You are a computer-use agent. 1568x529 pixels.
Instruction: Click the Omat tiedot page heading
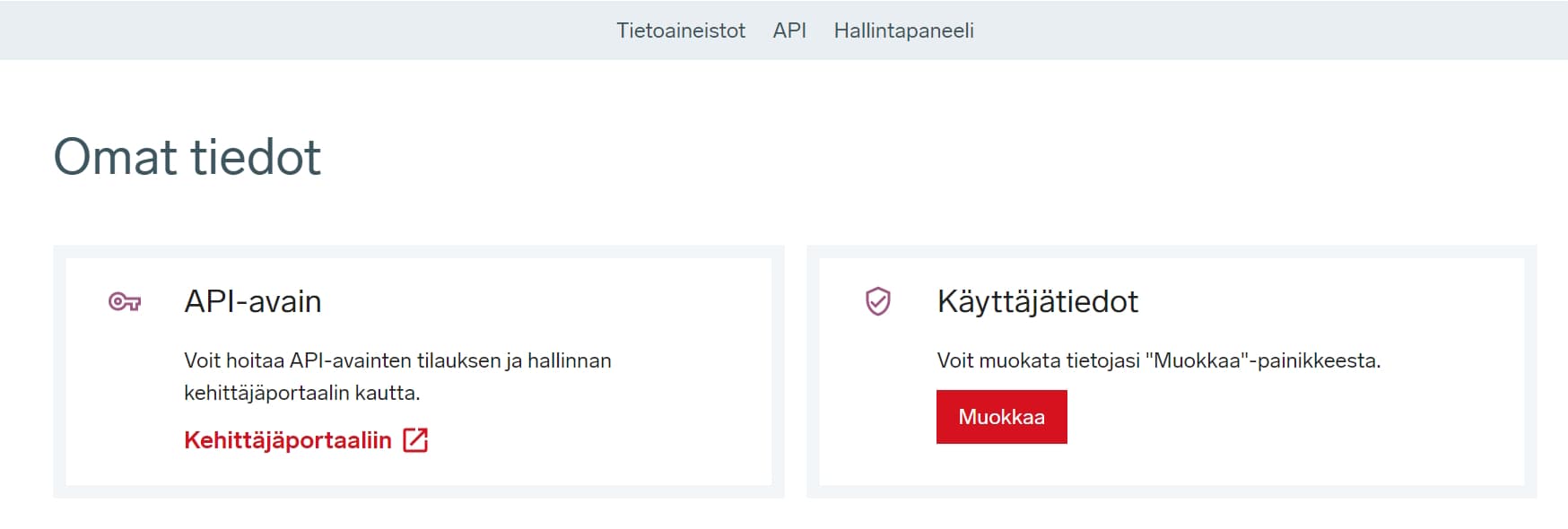tap(187, 158)
